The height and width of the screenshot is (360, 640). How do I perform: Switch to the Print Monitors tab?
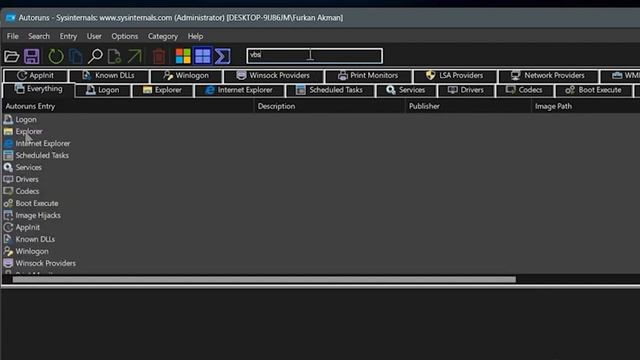(368, 76)
